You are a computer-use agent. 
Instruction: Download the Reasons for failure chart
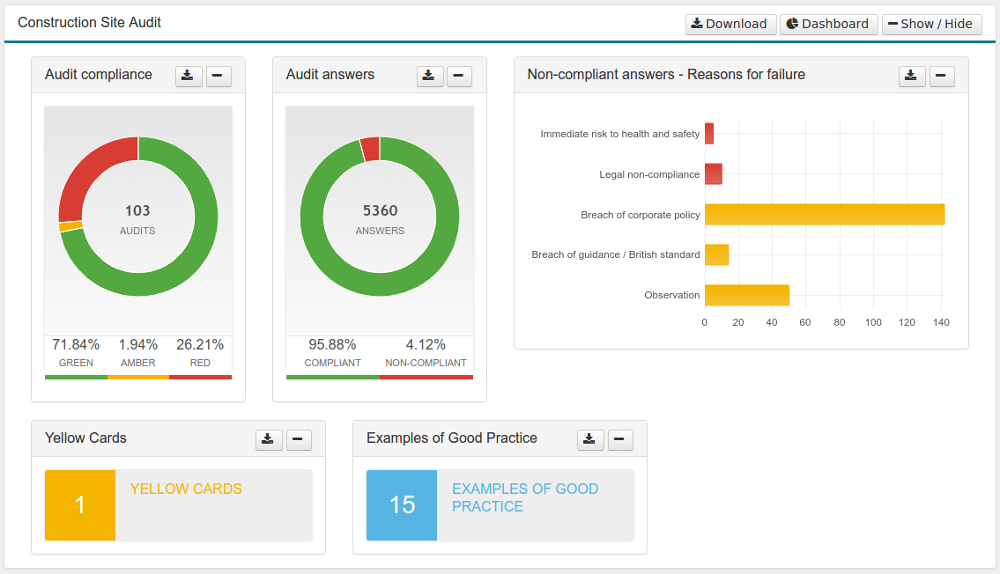click(912, 76)
